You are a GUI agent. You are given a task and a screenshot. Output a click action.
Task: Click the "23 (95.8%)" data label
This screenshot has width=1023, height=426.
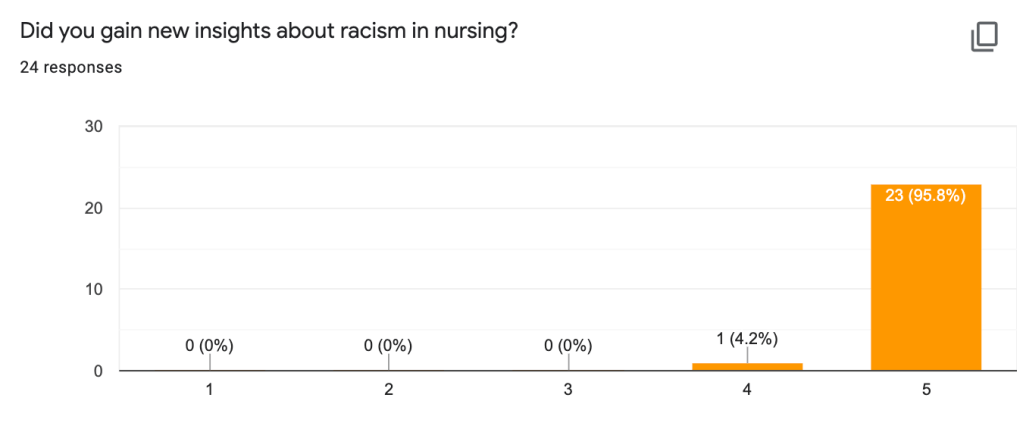tap(926, 196)
